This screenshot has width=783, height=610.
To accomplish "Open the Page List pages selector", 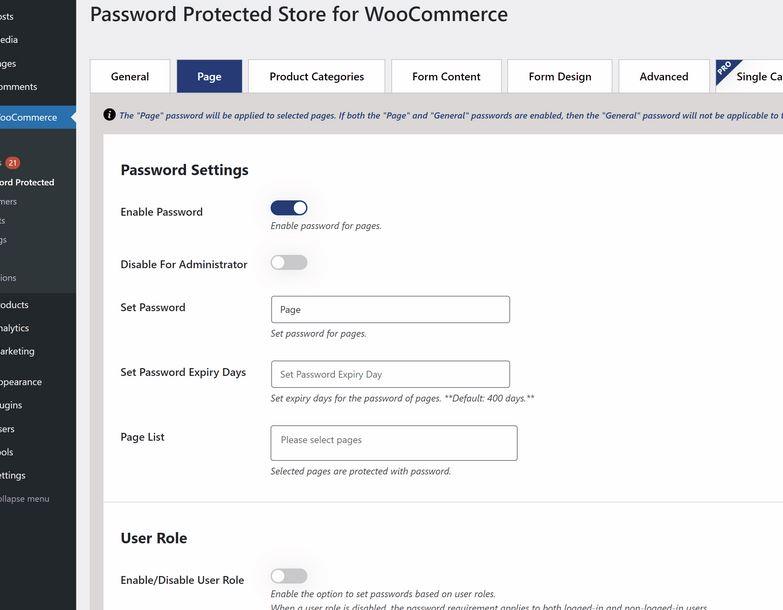I will coord(394,443).
